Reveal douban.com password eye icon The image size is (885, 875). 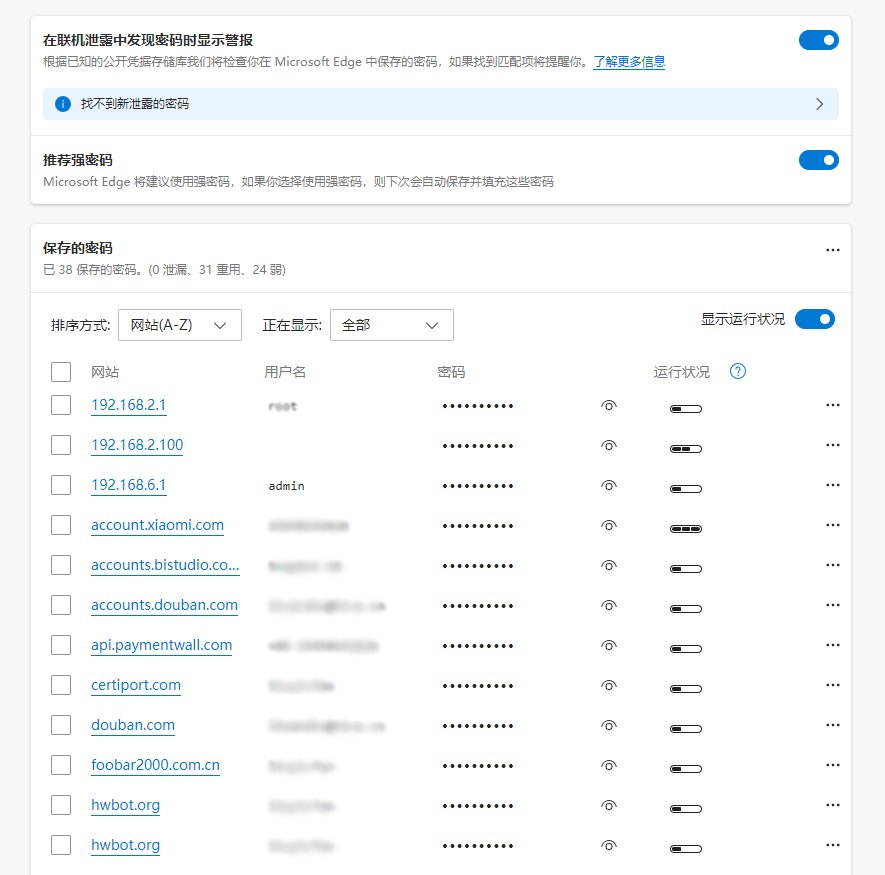tap(608, 726)
